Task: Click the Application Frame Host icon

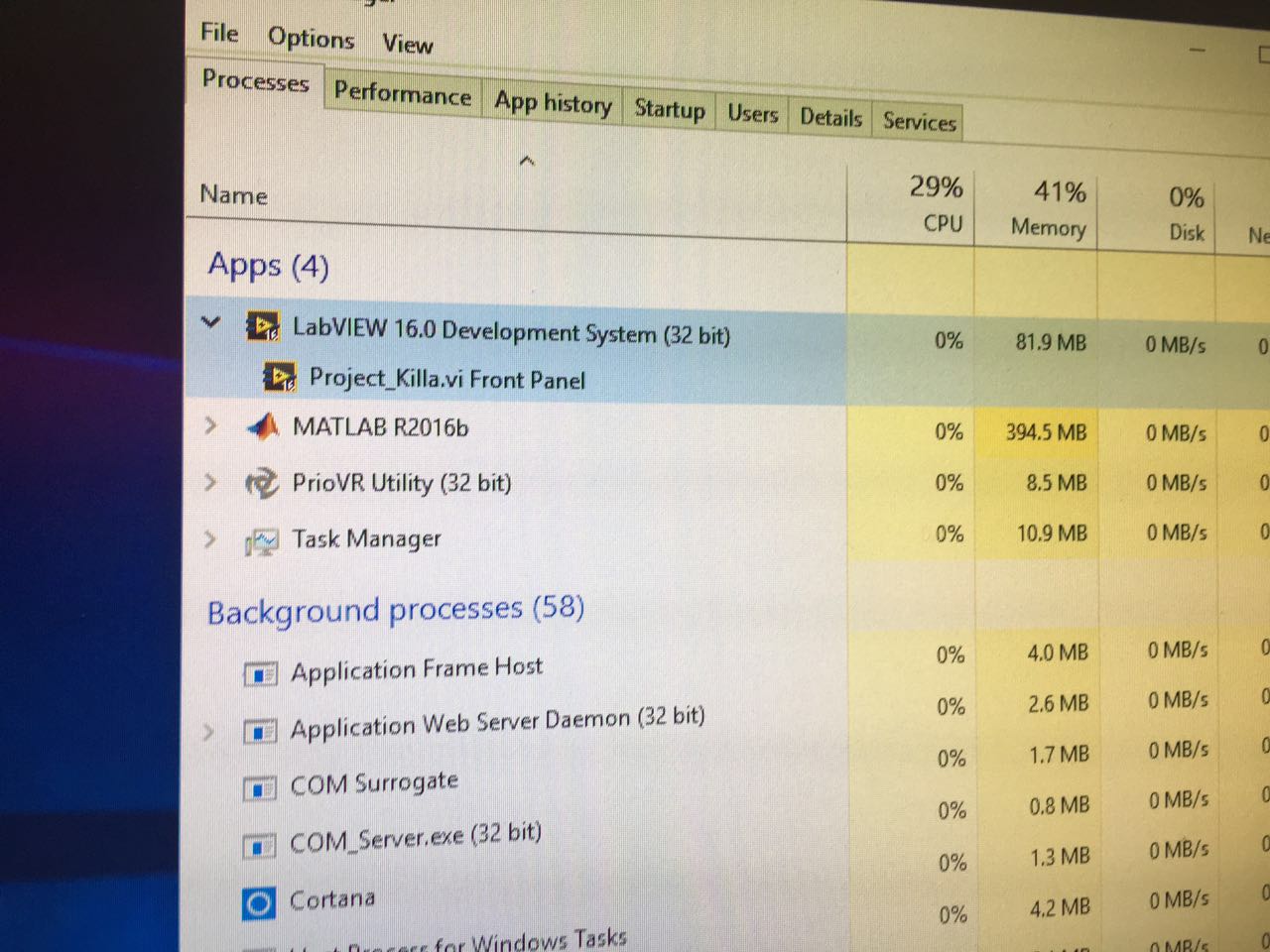Action: tap(259, 674)
